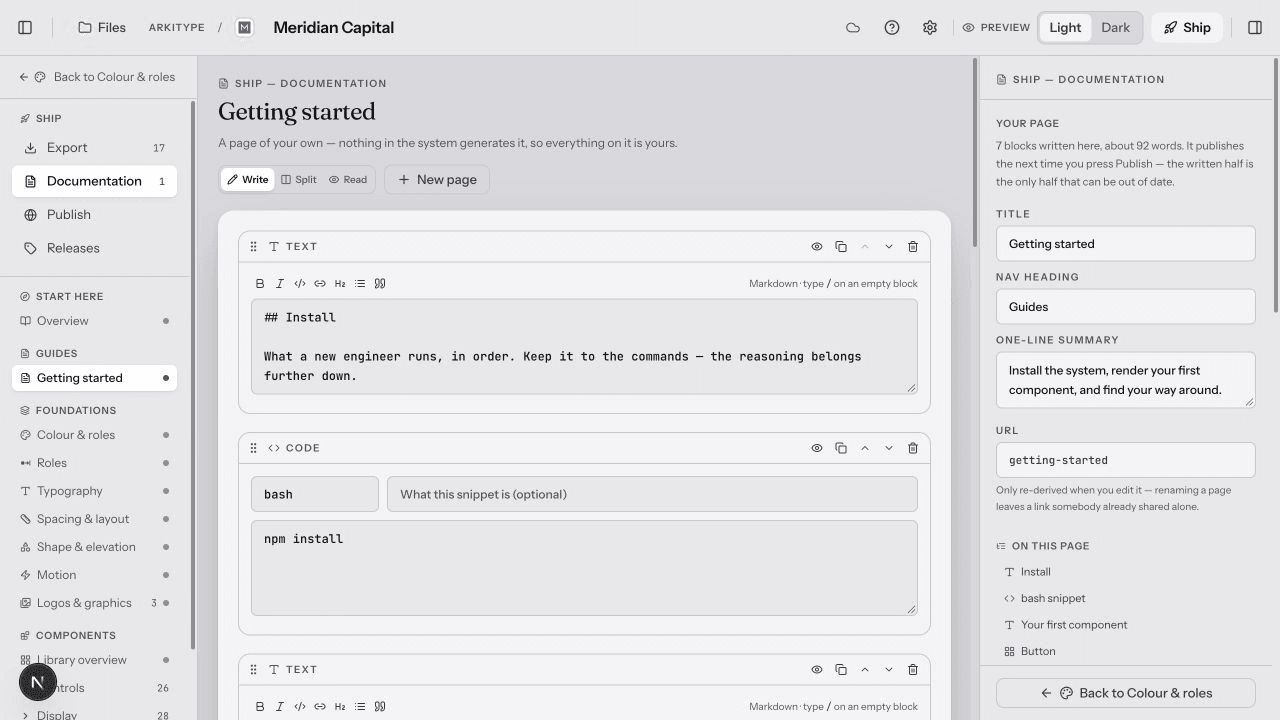Move the CODE block up
1280x720 pixels.
click(x=865, y=448)
